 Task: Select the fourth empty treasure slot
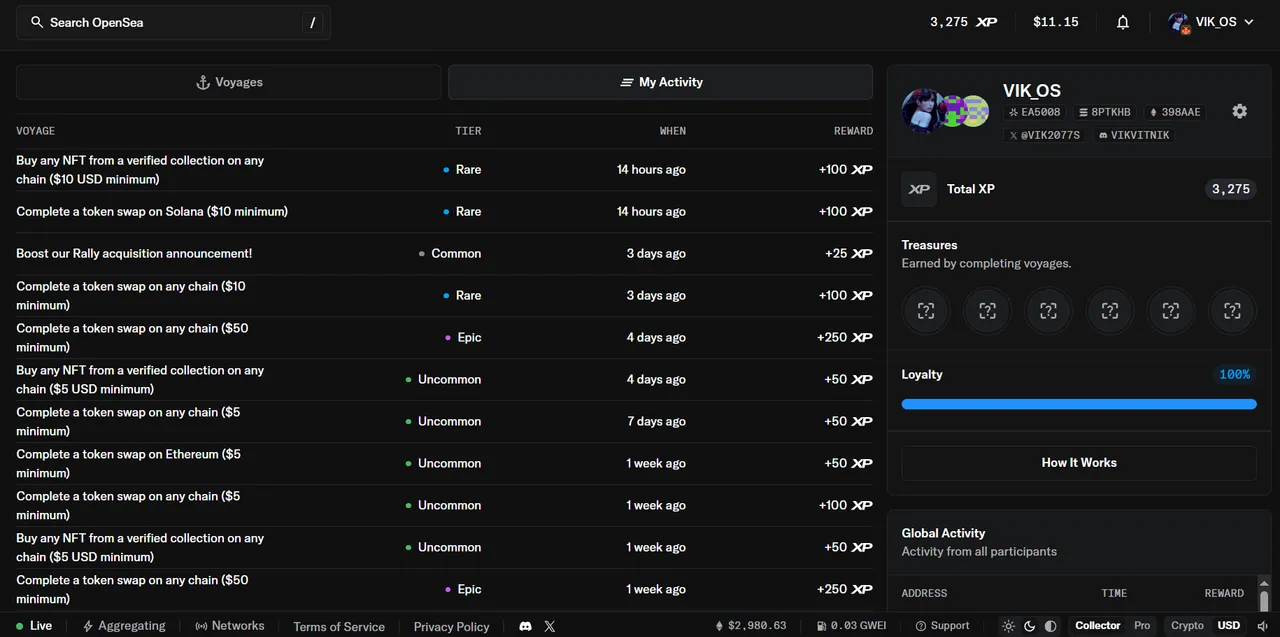coord(1110,311)
